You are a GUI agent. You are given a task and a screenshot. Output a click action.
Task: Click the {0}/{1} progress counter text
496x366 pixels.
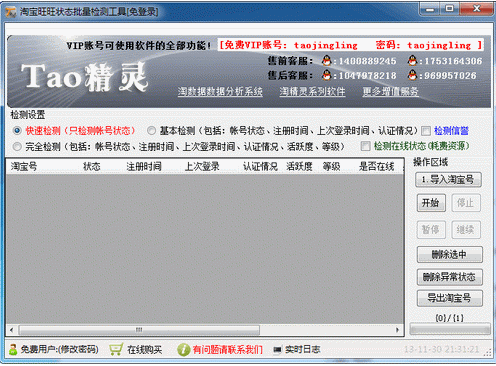click(450, 318)
